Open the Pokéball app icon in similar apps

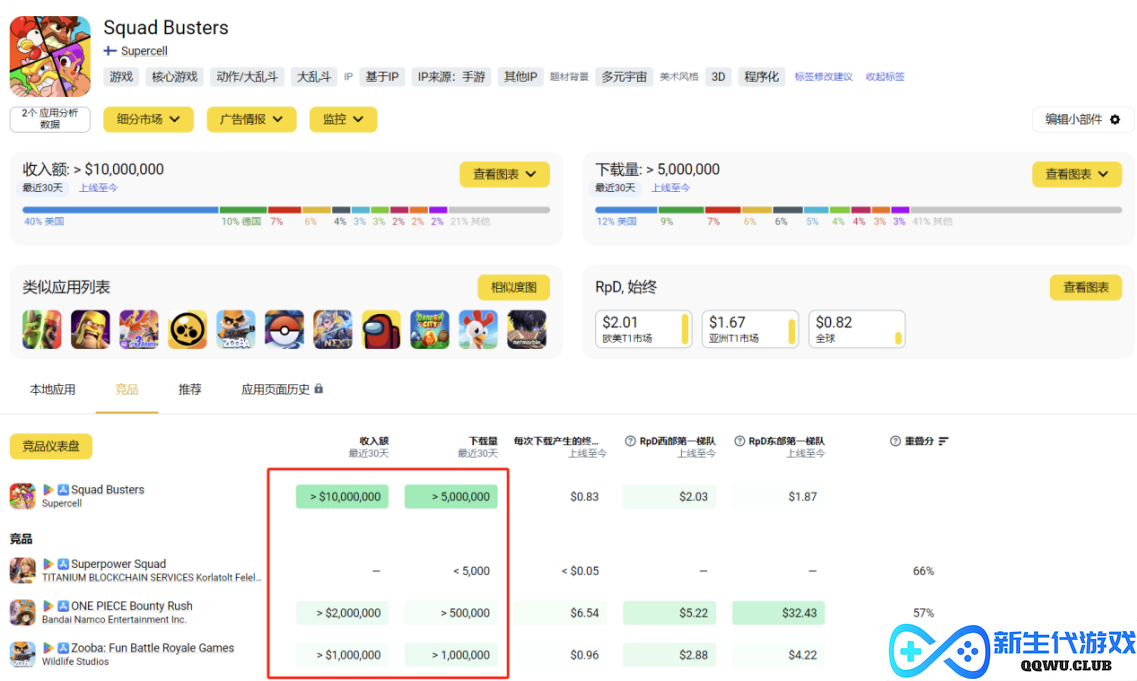284,329
